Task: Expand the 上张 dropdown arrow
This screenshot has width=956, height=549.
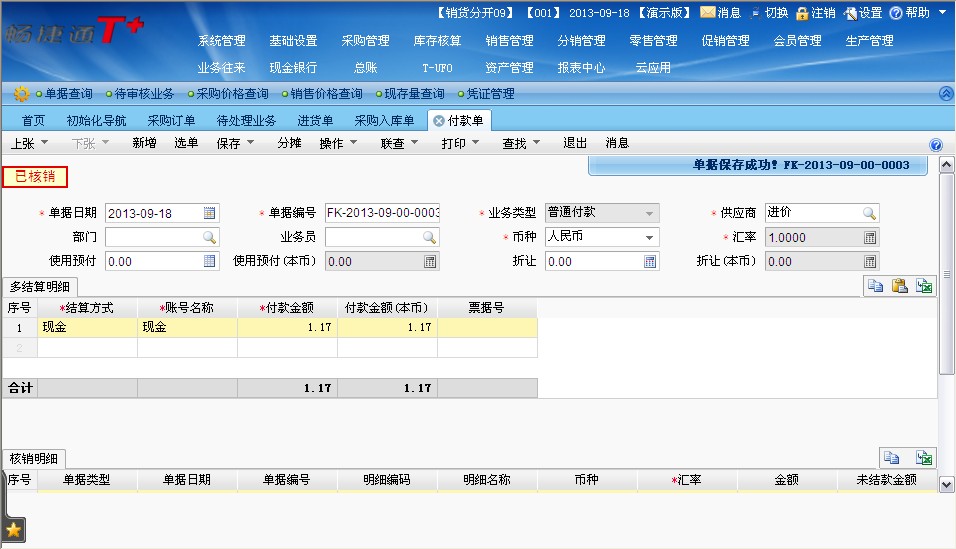Action: 44,142
